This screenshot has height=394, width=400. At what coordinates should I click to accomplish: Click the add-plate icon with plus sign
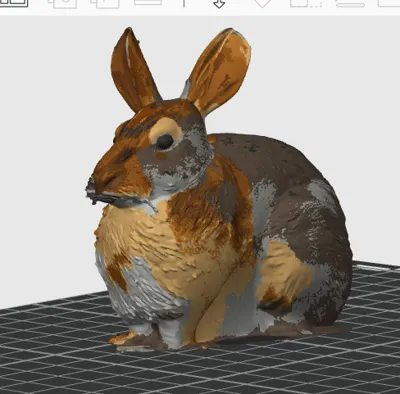105,3
